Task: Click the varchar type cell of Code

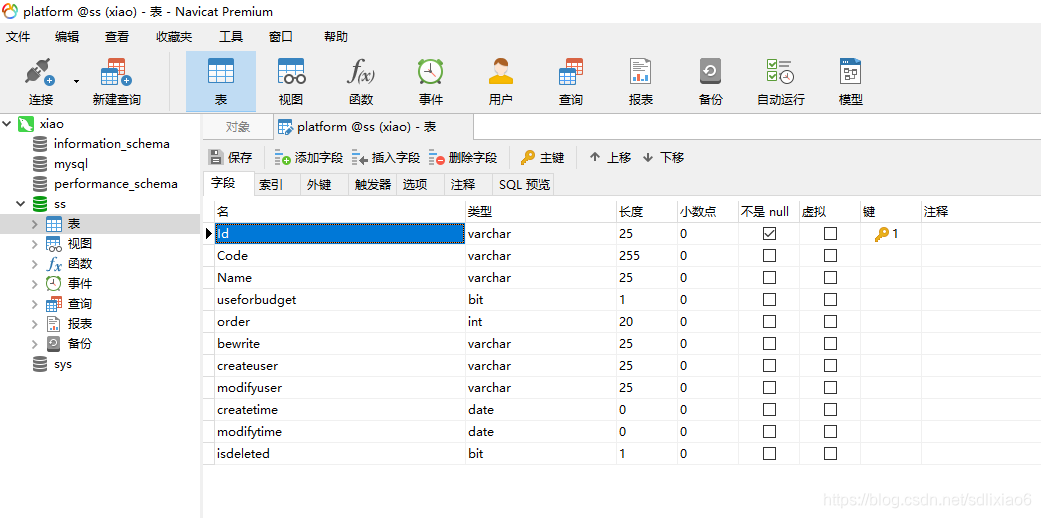Action: tap(540, 256)
